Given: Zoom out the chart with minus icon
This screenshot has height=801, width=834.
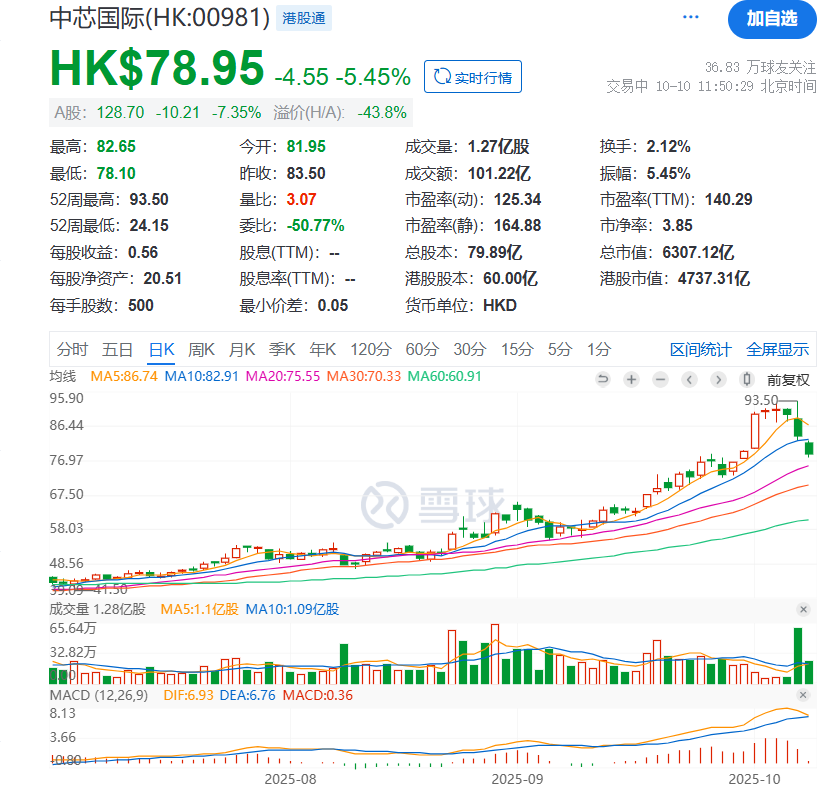Looking at the screenshot, I should (x=660, y=379).
